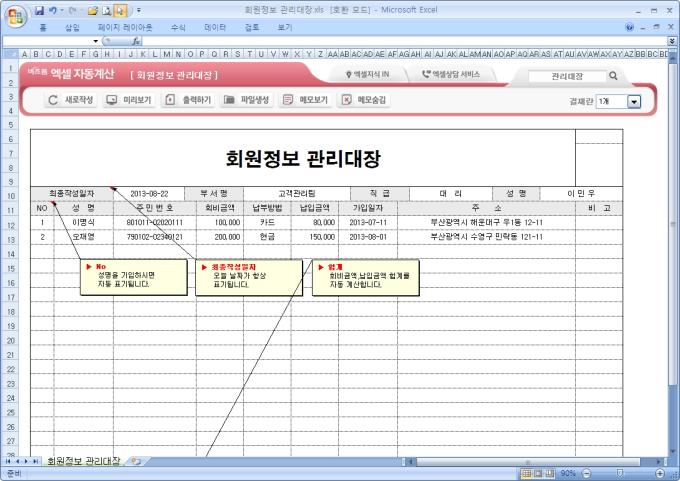Click the name cell 오재영

pyautogui.click(x=83, y=237)
